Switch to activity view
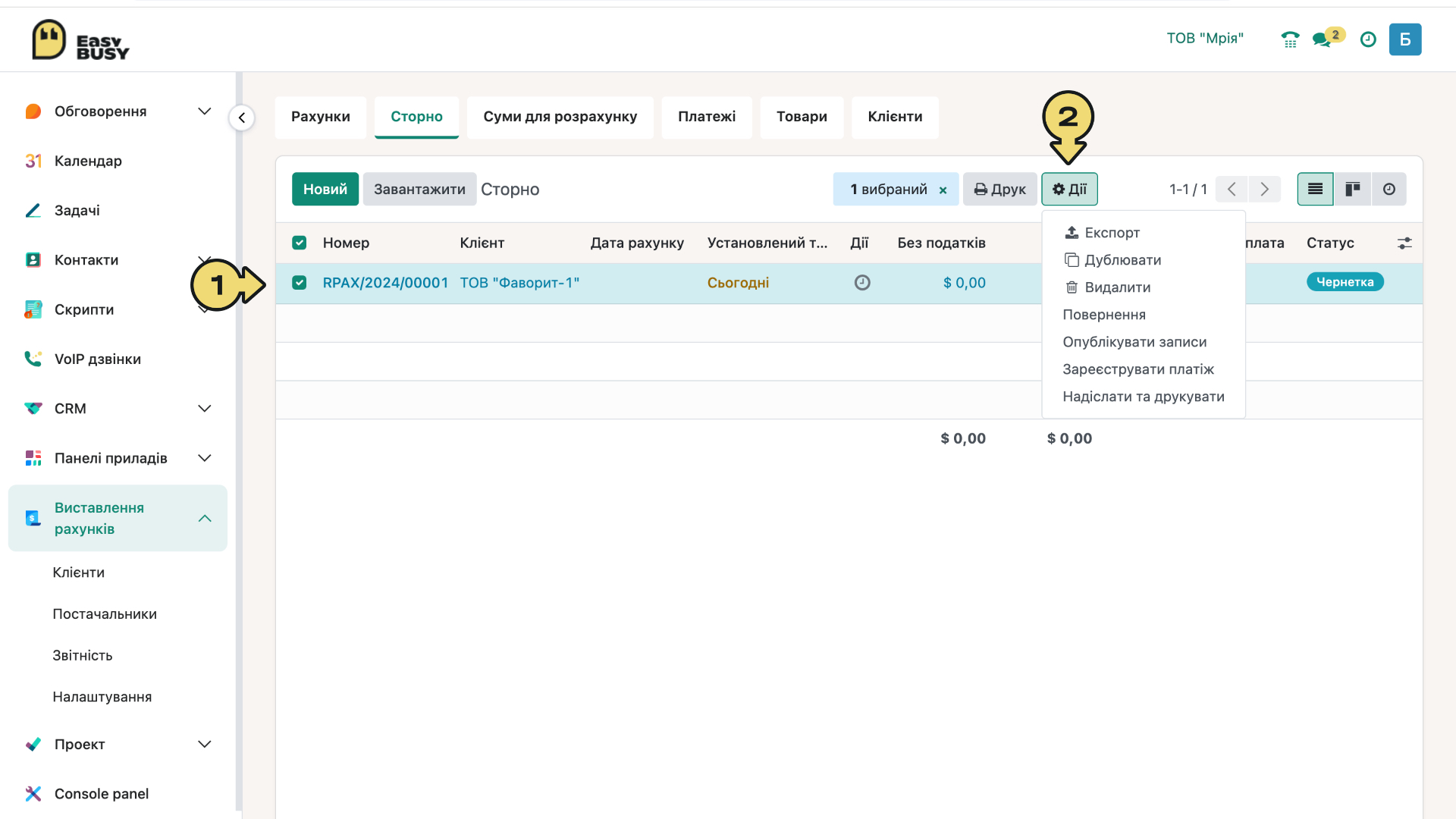The image size is (1456, 819). click(1389, 189)
